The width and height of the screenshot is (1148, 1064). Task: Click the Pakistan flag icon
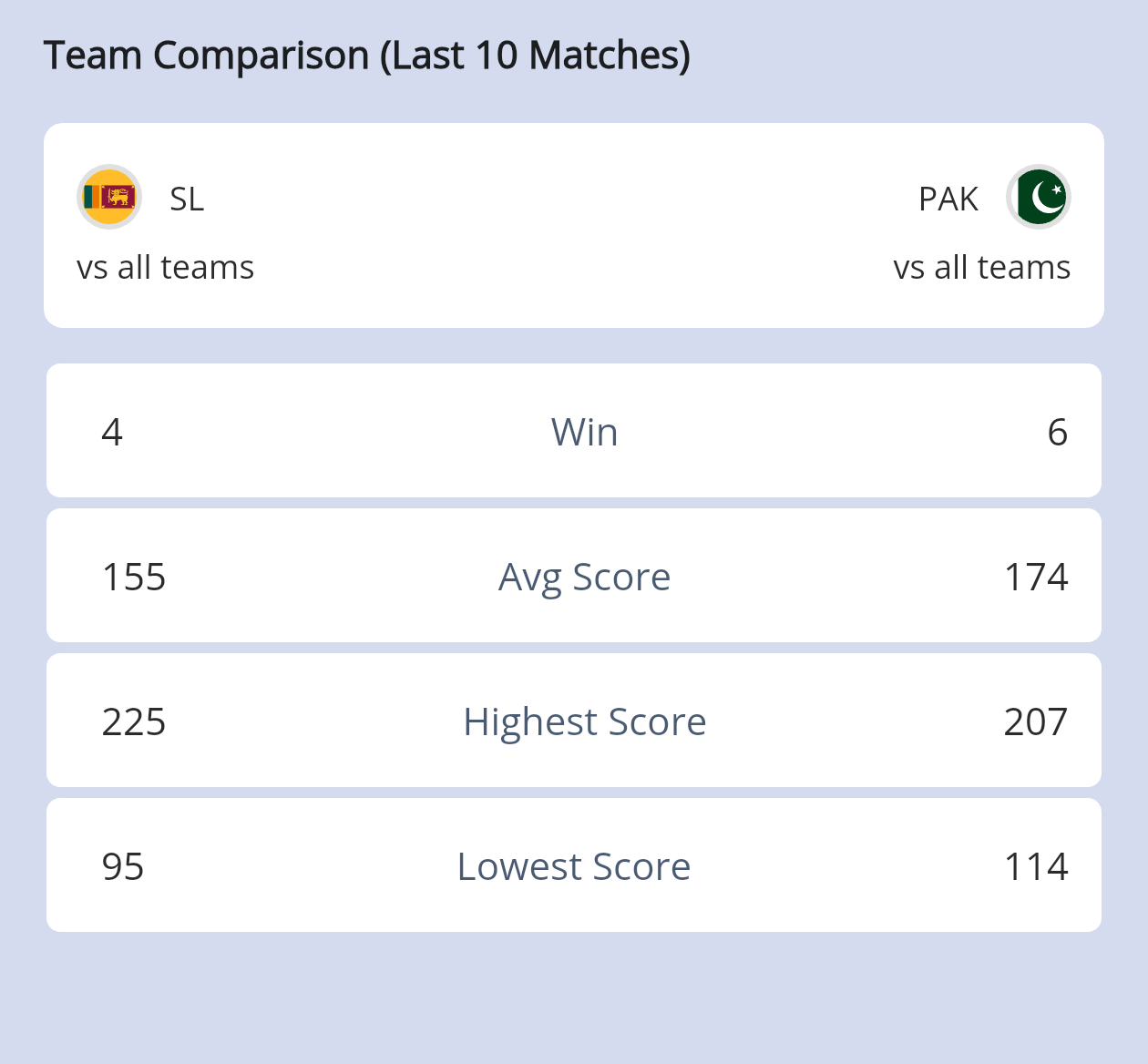click(x=1039, y=197)
